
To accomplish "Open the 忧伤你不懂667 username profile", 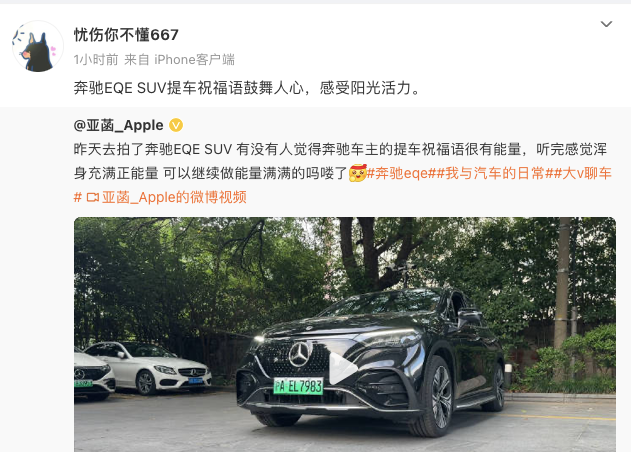I will 126,35.
